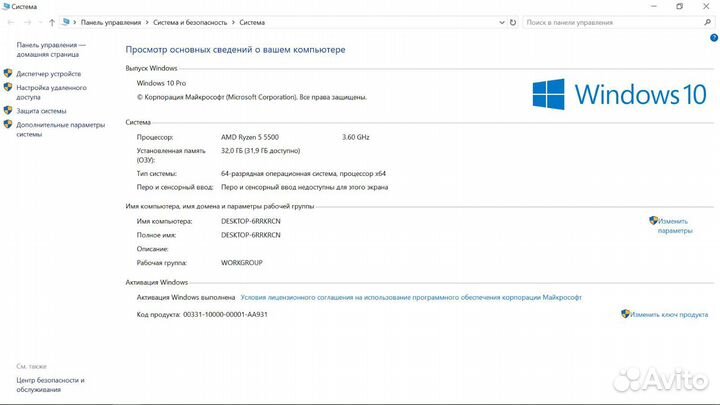Click the installed memory value 32,0 ГБ
The width and height of the screenshot is (720, 405).
[260, 151]
